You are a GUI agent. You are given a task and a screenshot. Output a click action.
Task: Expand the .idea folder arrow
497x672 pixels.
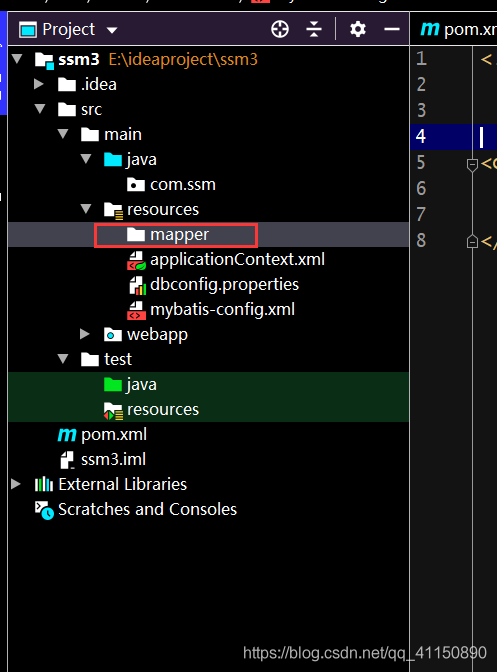click(39, 84)
